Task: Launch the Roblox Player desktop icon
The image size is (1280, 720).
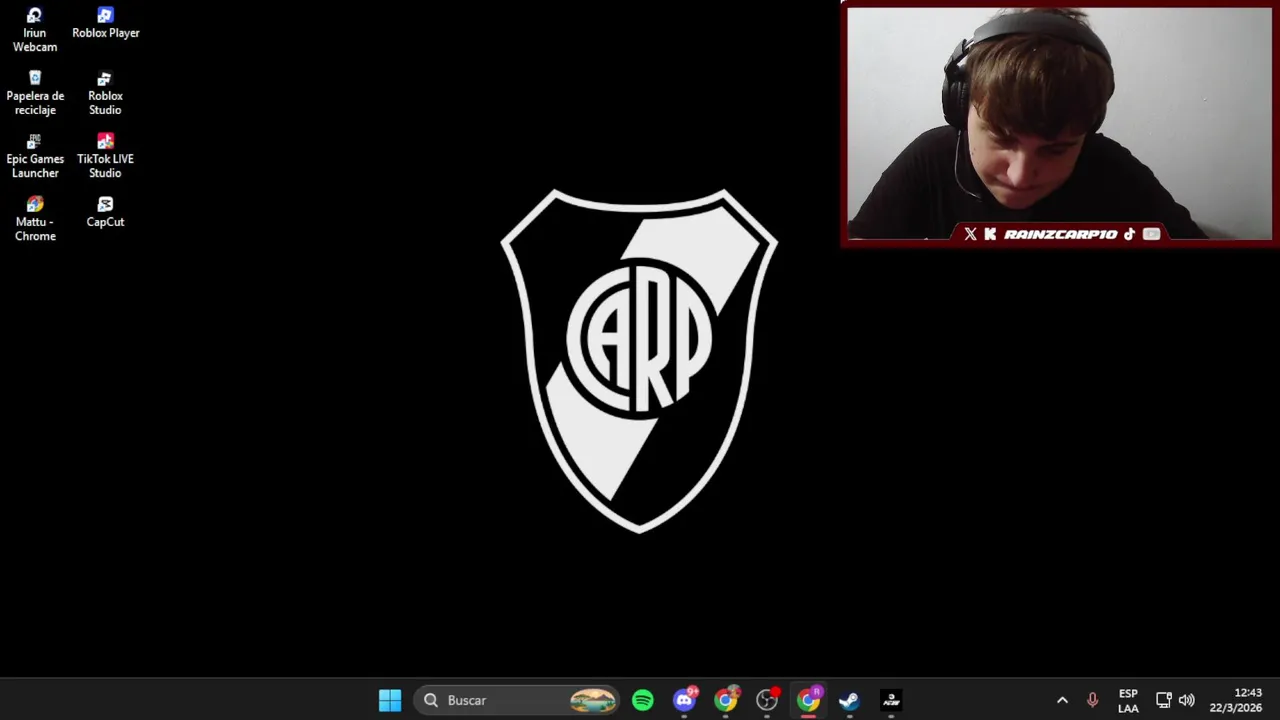Action: coord(105,24)
